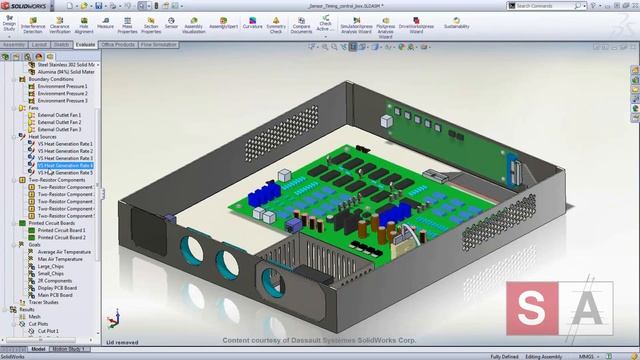The width and height of the screenshot is (640, 360).
Task: Click the Zoom to Area view icon
Action: [x=334, y=47]
